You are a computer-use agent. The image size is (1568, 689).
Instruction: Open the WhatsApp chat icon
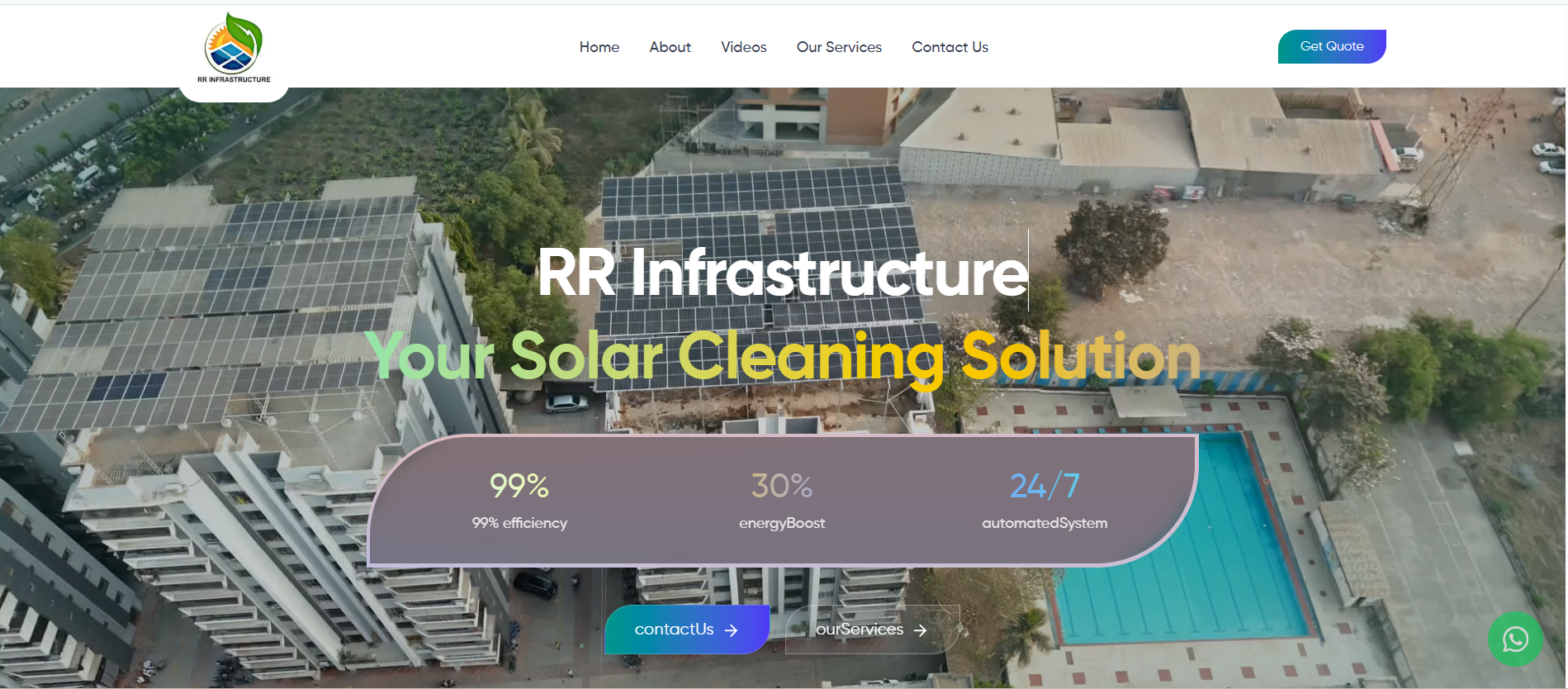click(x=1515, y=639)
